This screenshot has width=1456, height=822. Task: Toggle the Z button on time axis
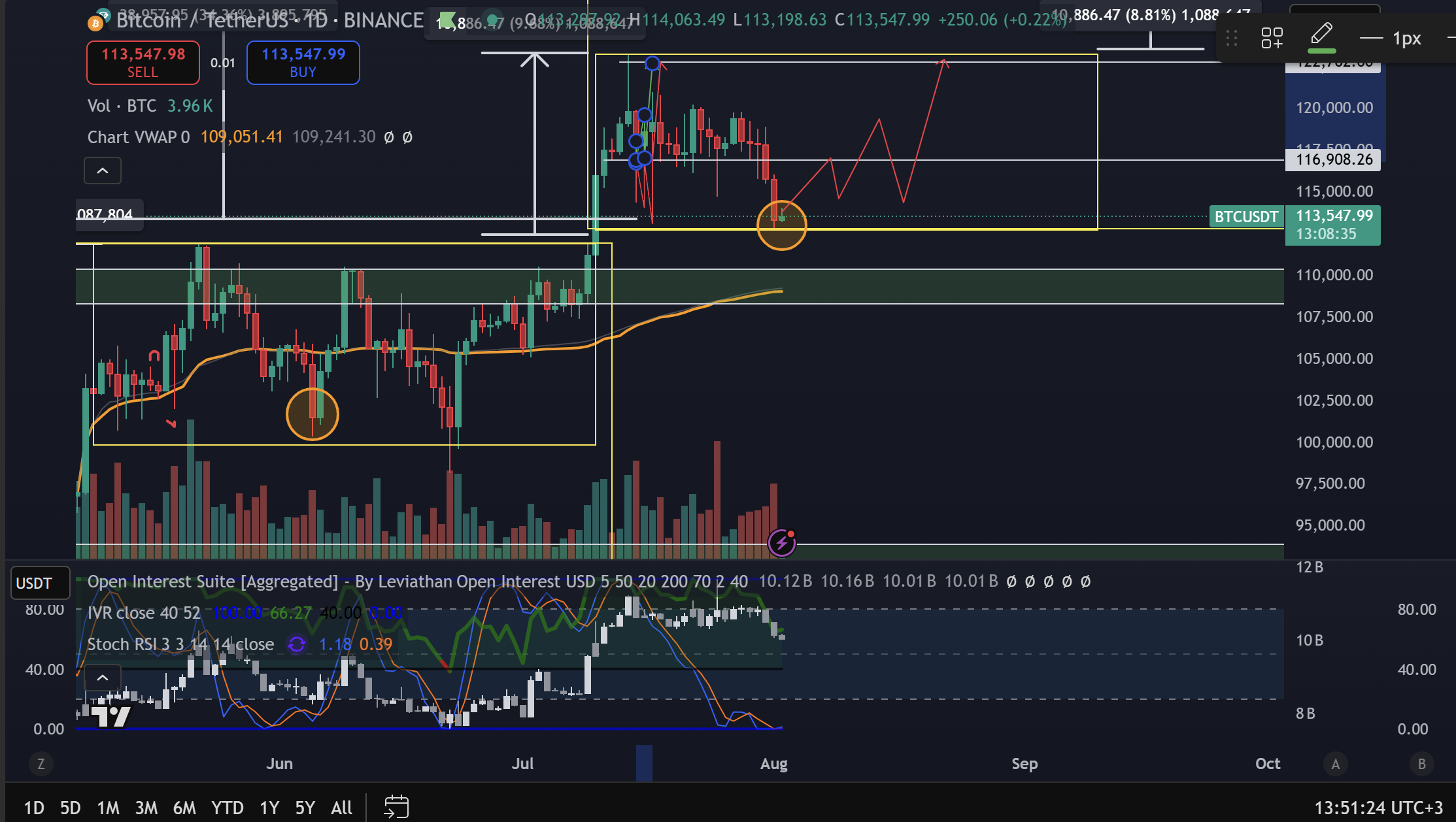(41, 764)
